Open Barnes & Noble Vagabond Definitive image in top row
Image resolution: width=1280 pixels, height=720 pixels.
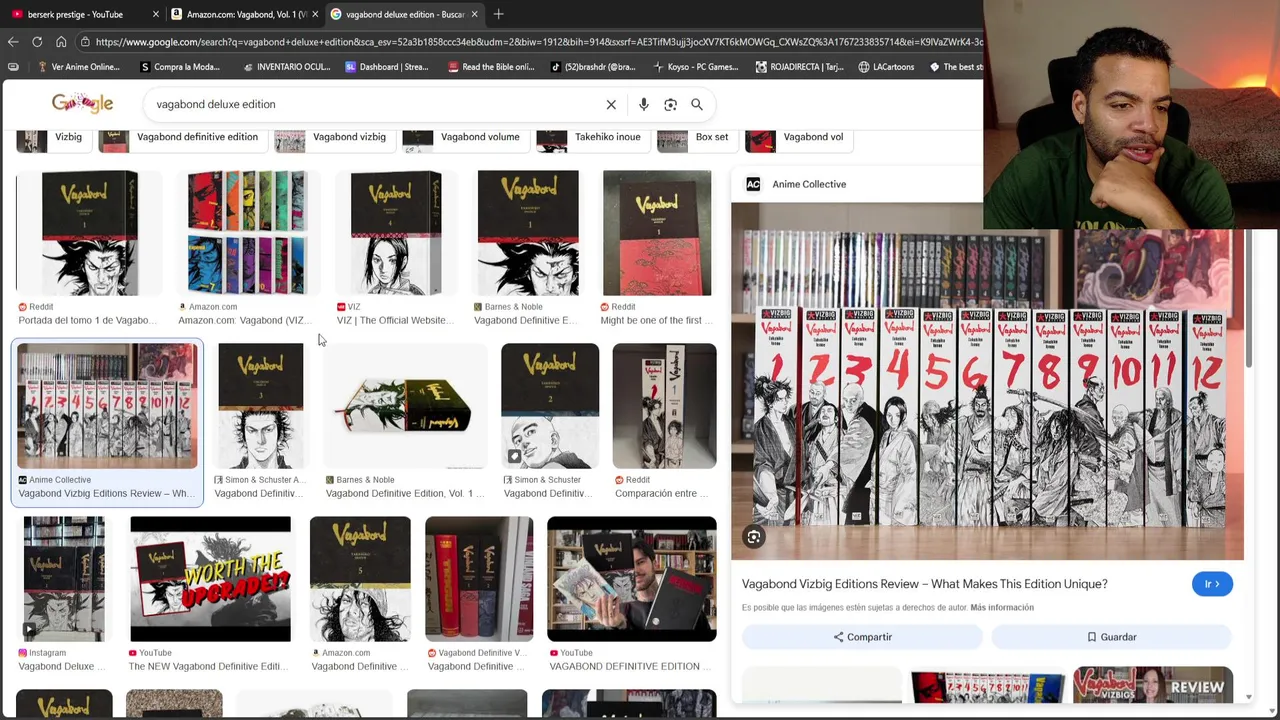(528, 233)
